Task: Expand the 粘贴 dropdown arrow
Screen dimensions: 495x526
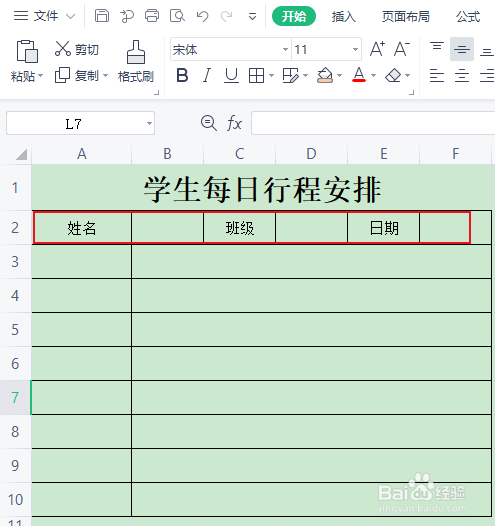Action: tap(41, 76)
